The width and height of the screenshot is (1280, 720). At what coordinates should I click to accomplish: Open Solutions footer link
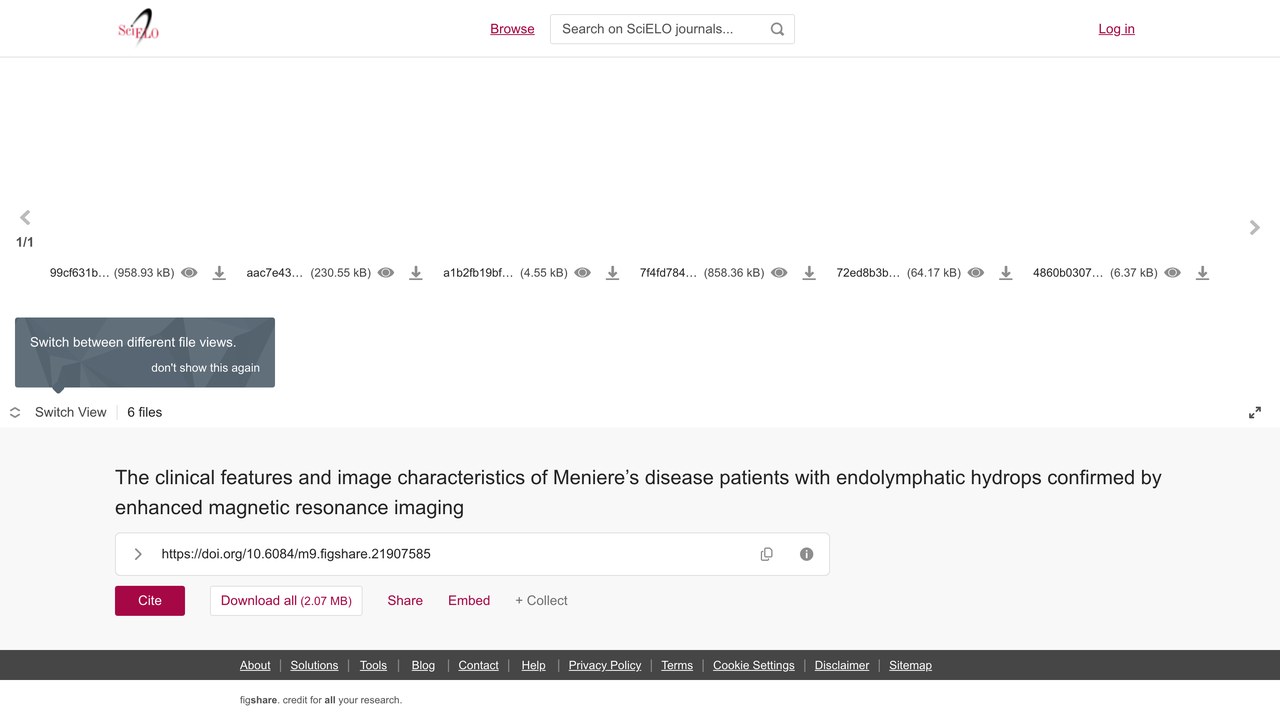point(315,665)
